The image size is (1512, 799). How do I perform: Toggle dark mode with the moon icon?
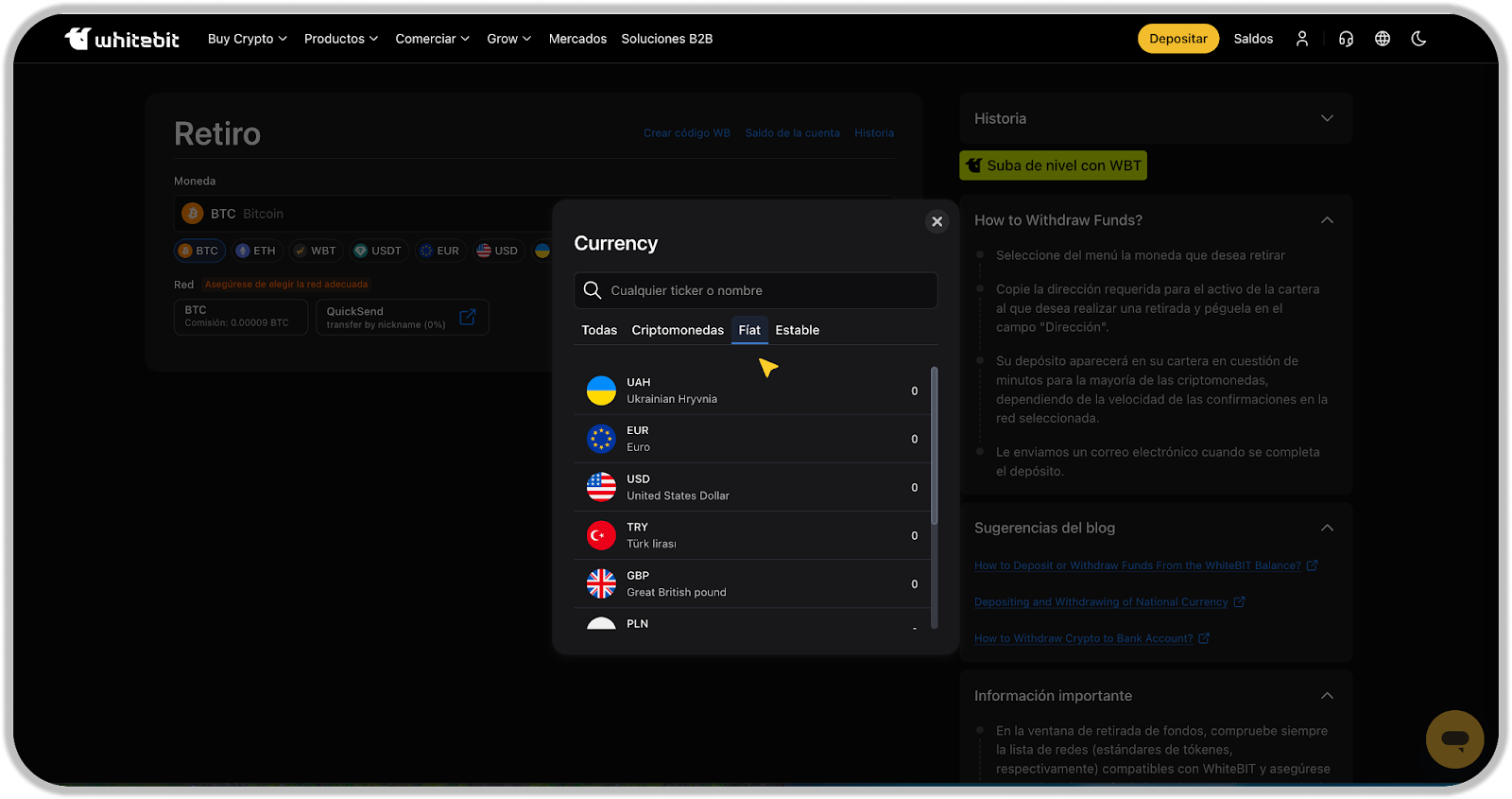(x=1418, y=39)
